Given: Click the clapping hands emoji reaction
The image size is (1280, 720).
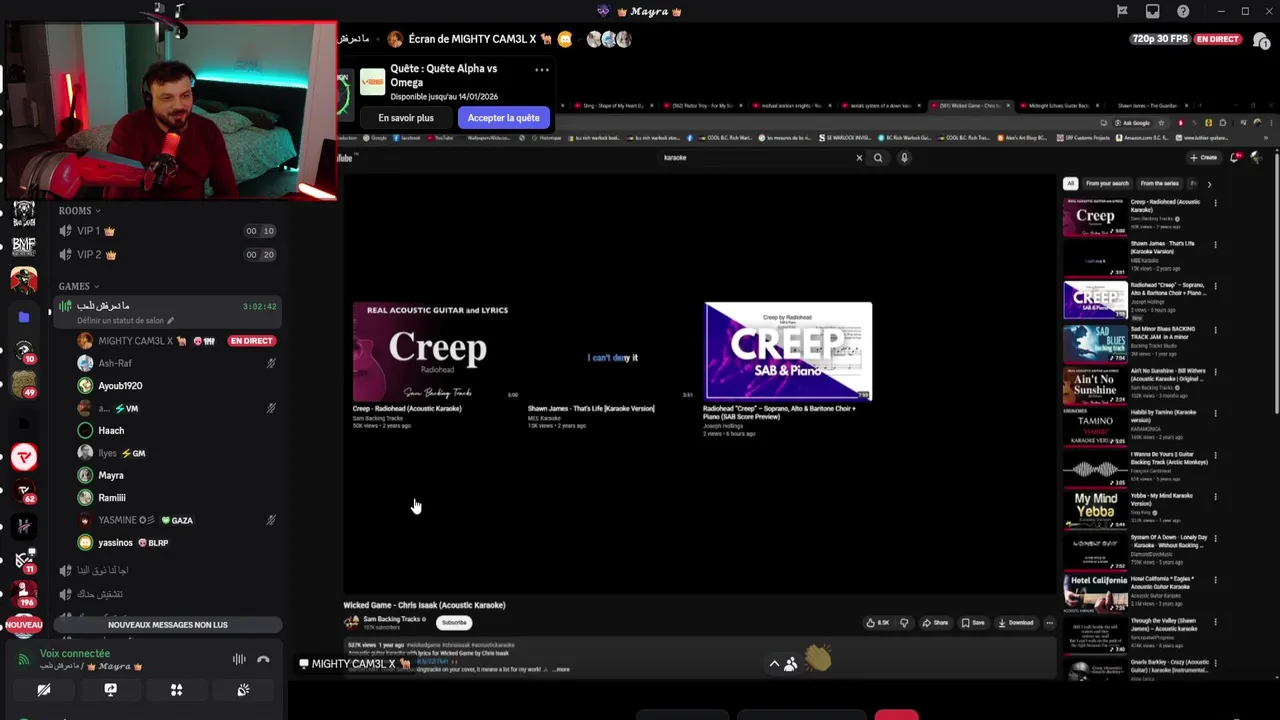Looking at the screenshot, I should (x=818, y=660).
